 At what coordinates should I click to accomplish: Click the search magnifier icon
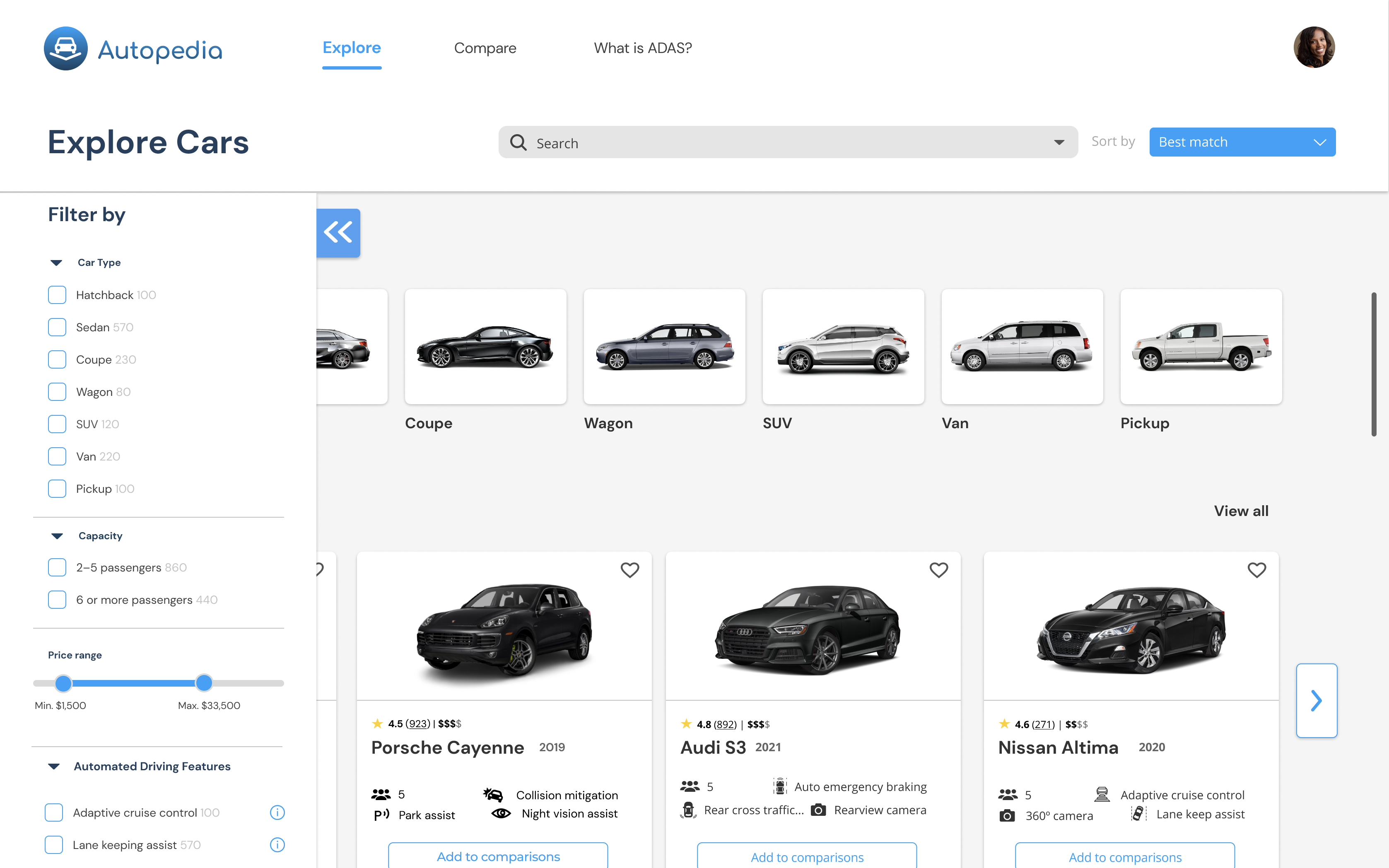click(518, 142)
